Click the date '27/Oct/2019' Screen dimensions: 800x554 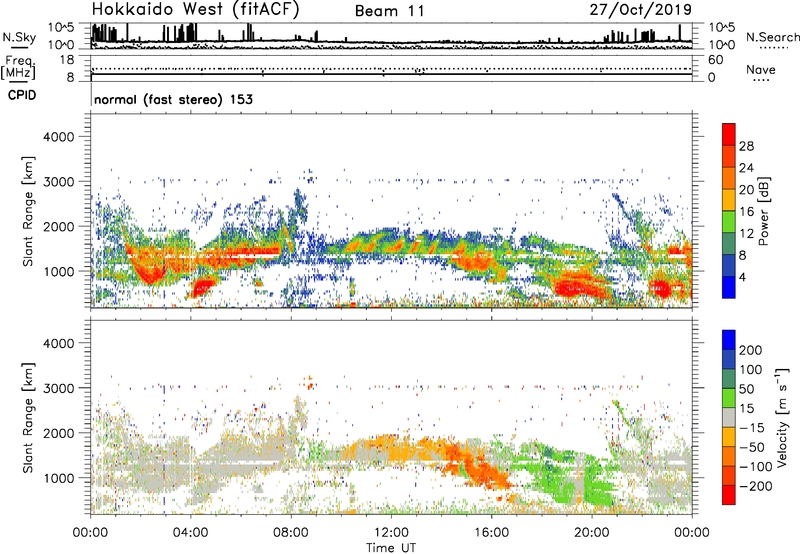pyautogui.click(x=641, y=10)
